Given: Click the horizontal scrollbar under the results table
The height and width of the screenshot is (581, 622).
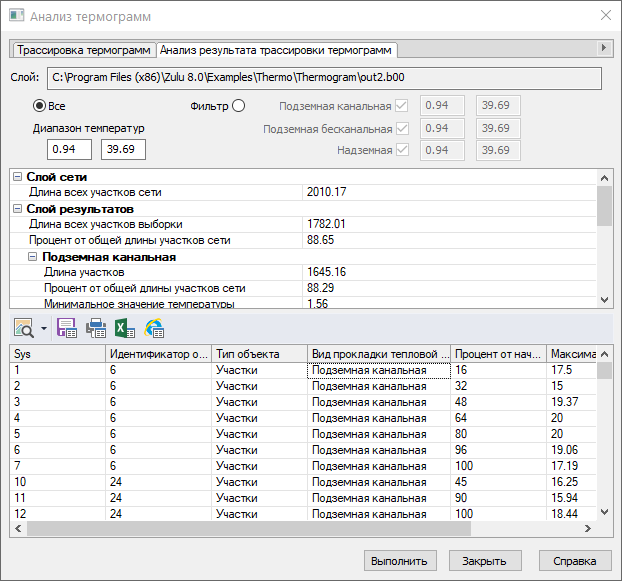Looking at the screenshot, I should coord(300,530).
